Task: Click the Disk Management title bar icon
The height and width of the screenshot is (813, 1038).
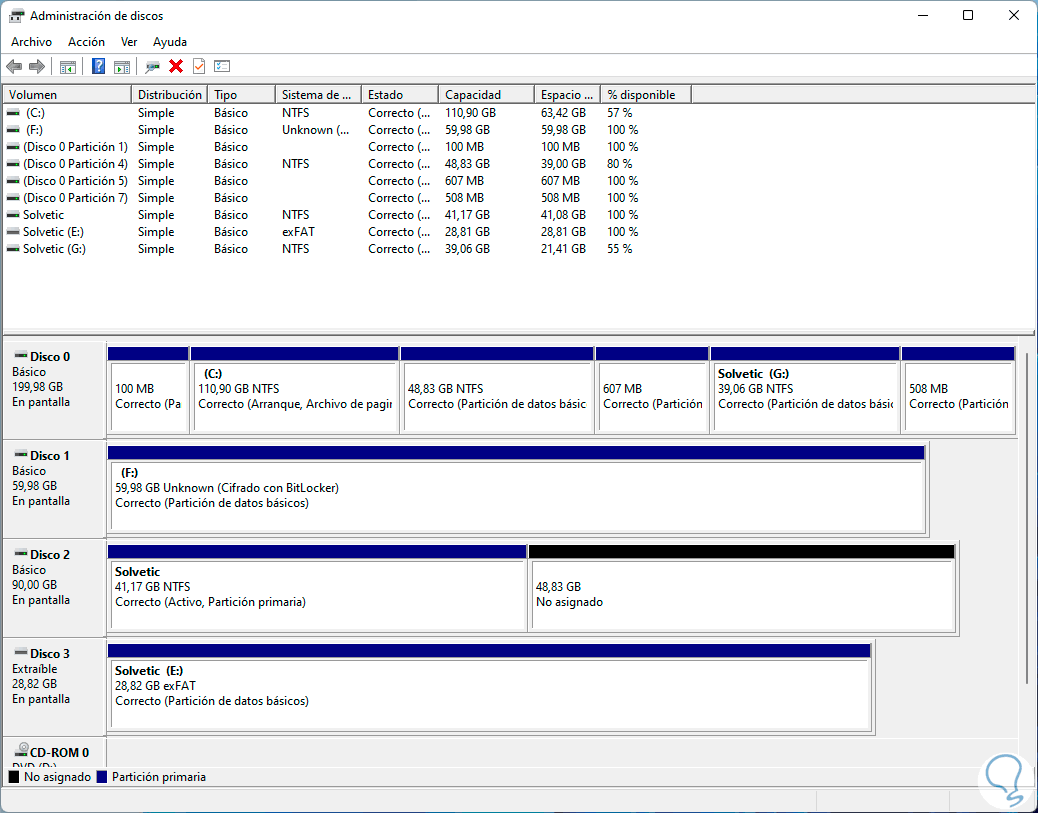Action: click(x=17, y=15)
